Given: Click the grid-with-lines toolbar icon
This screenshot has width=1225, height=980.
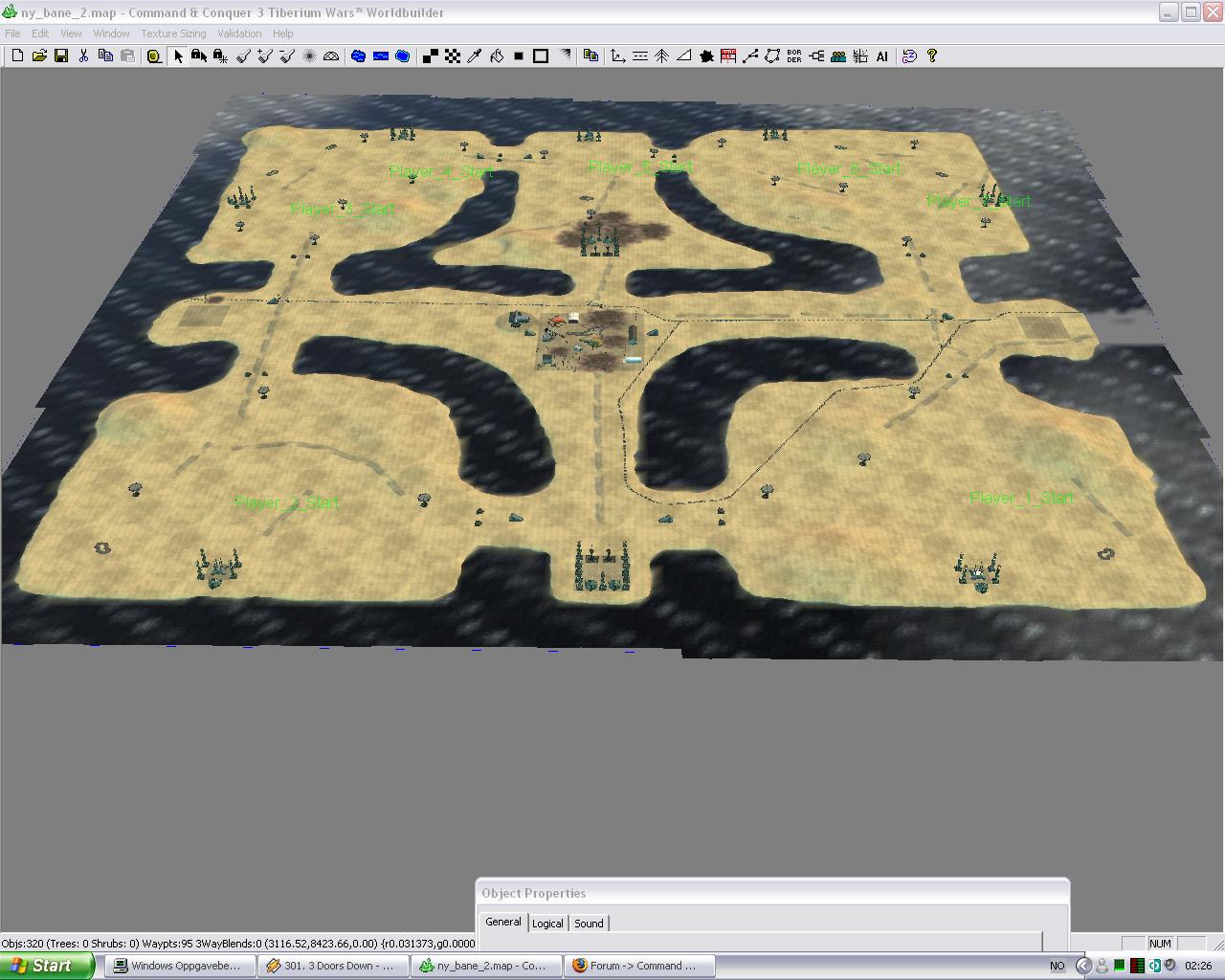Looking at the screenshot, I should pos(860,56).
